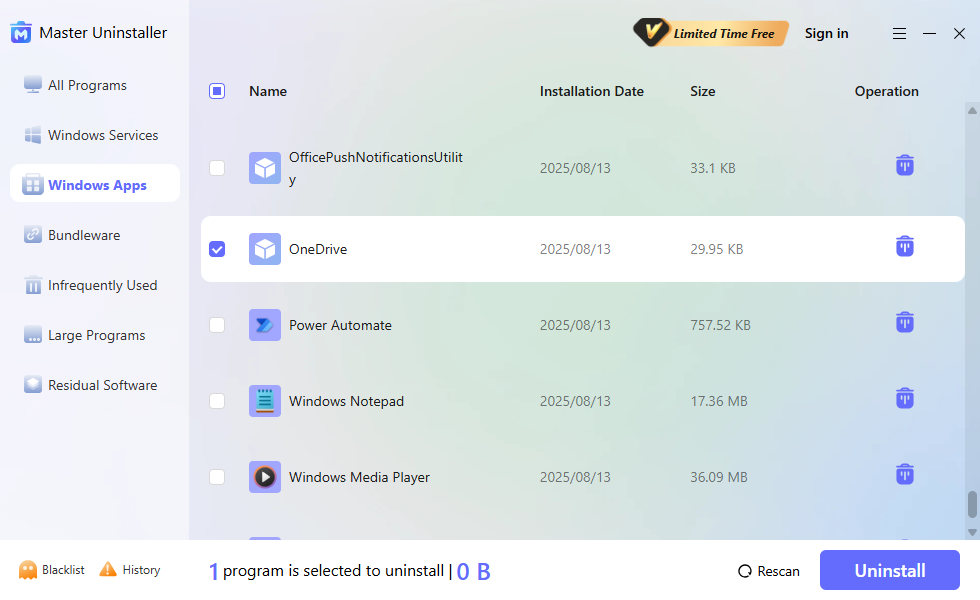
Task: Click the trash icon for OneDrive
Action: (904, 246)
